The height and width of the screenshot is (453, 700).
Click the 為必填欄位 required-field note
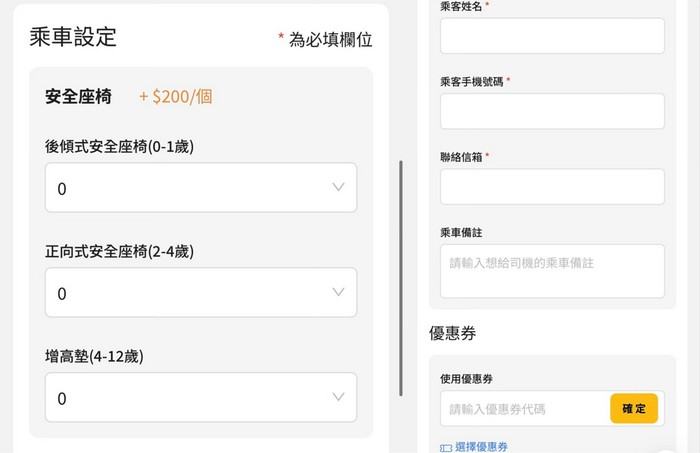click(x=330, y=40)
